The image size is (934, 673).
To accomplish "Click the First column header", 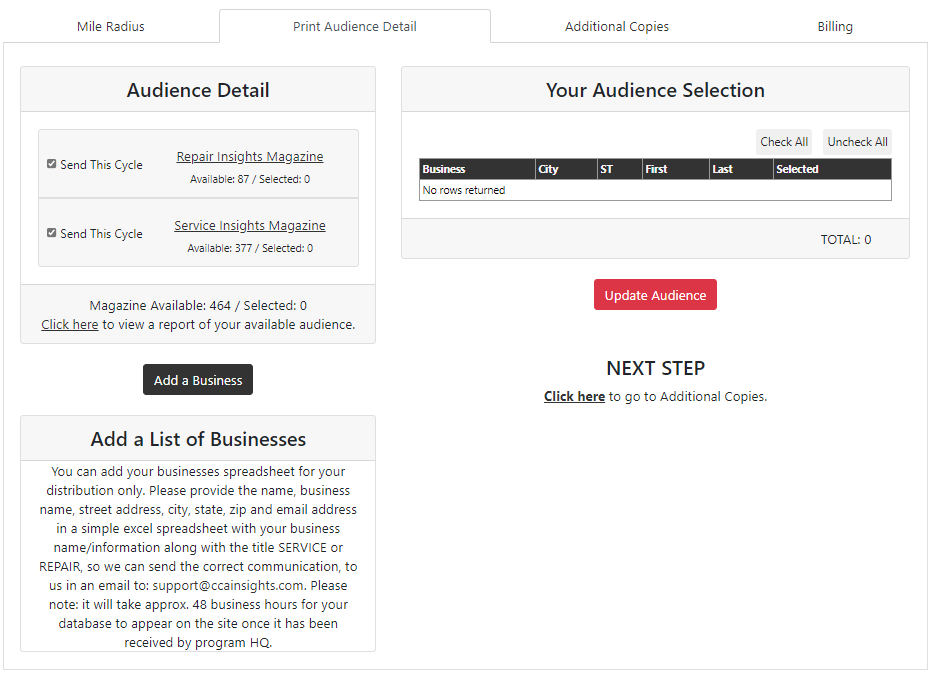I will click(656, 170).
